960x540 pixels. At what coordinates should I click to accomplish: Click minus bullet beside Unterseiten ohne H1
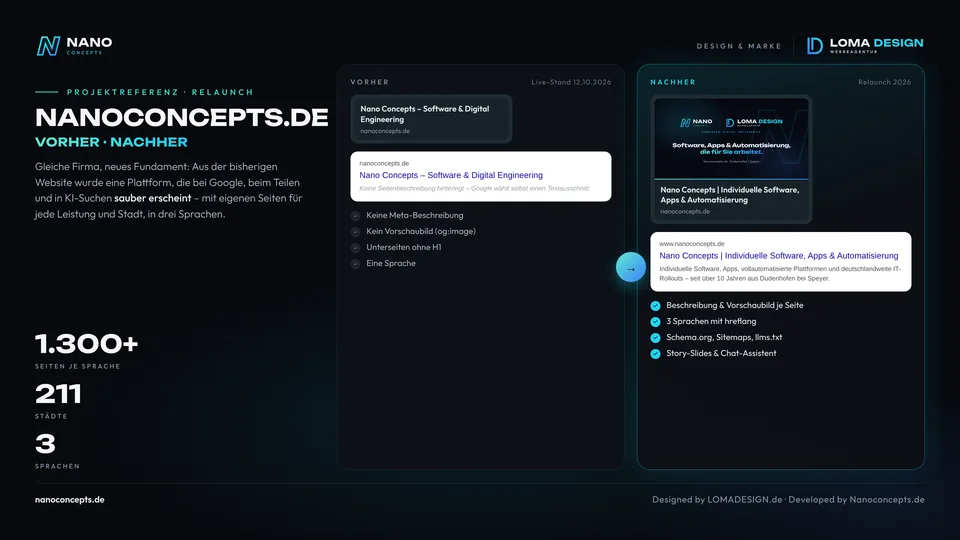coord(355,247)
